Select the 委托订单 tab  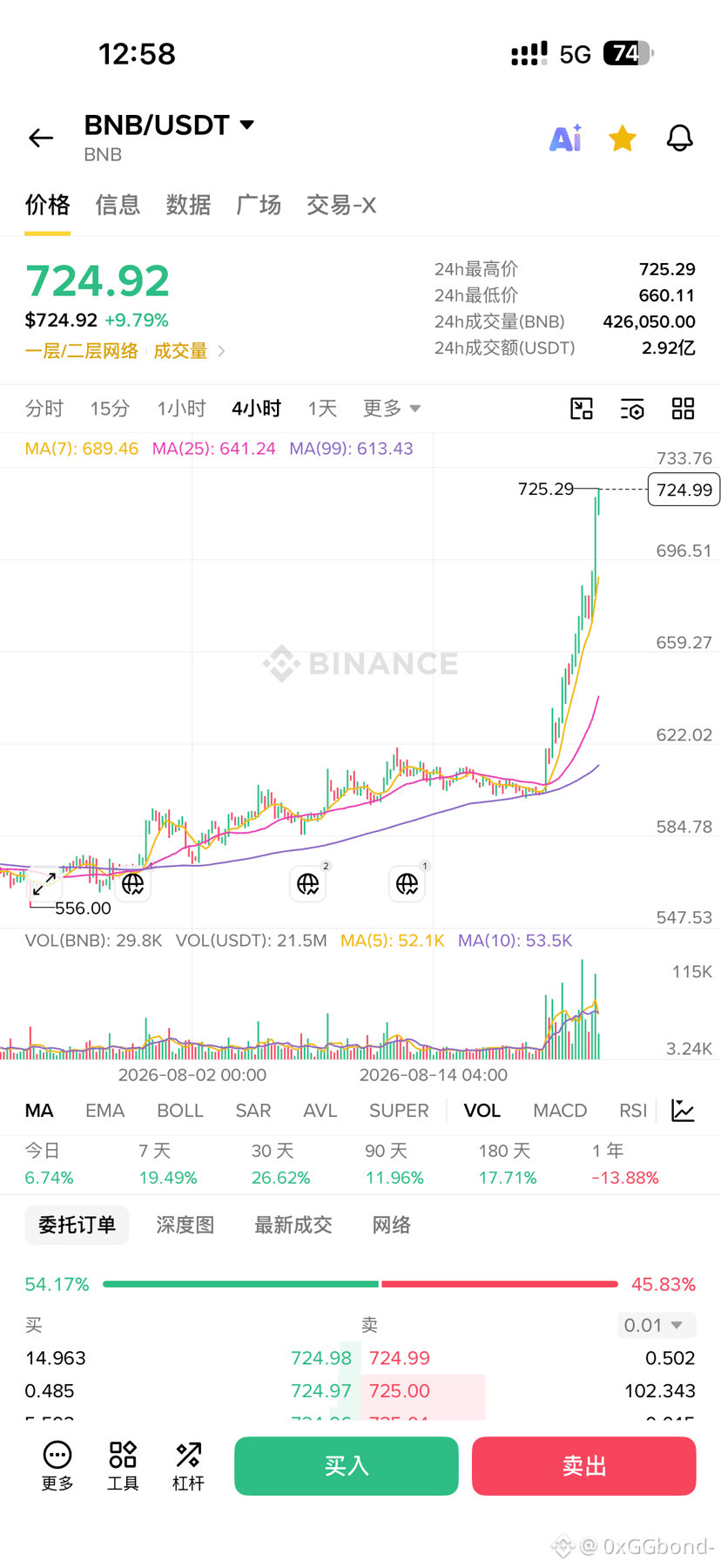click(77, 1225)
